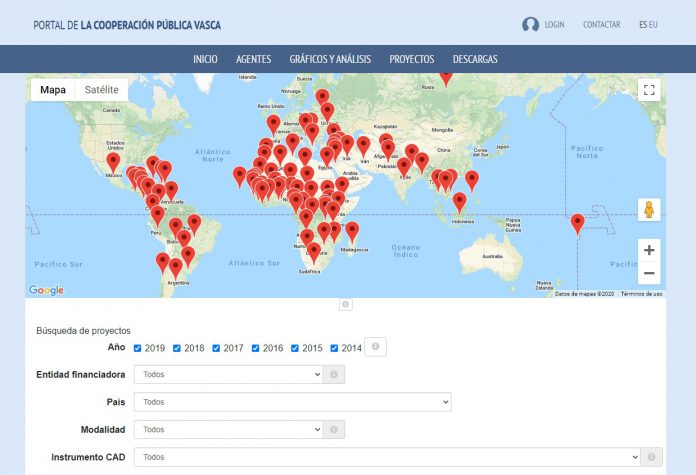
Task: Click the lone pin in the Pacific Ocean
Action: click(x=577, y=223)
